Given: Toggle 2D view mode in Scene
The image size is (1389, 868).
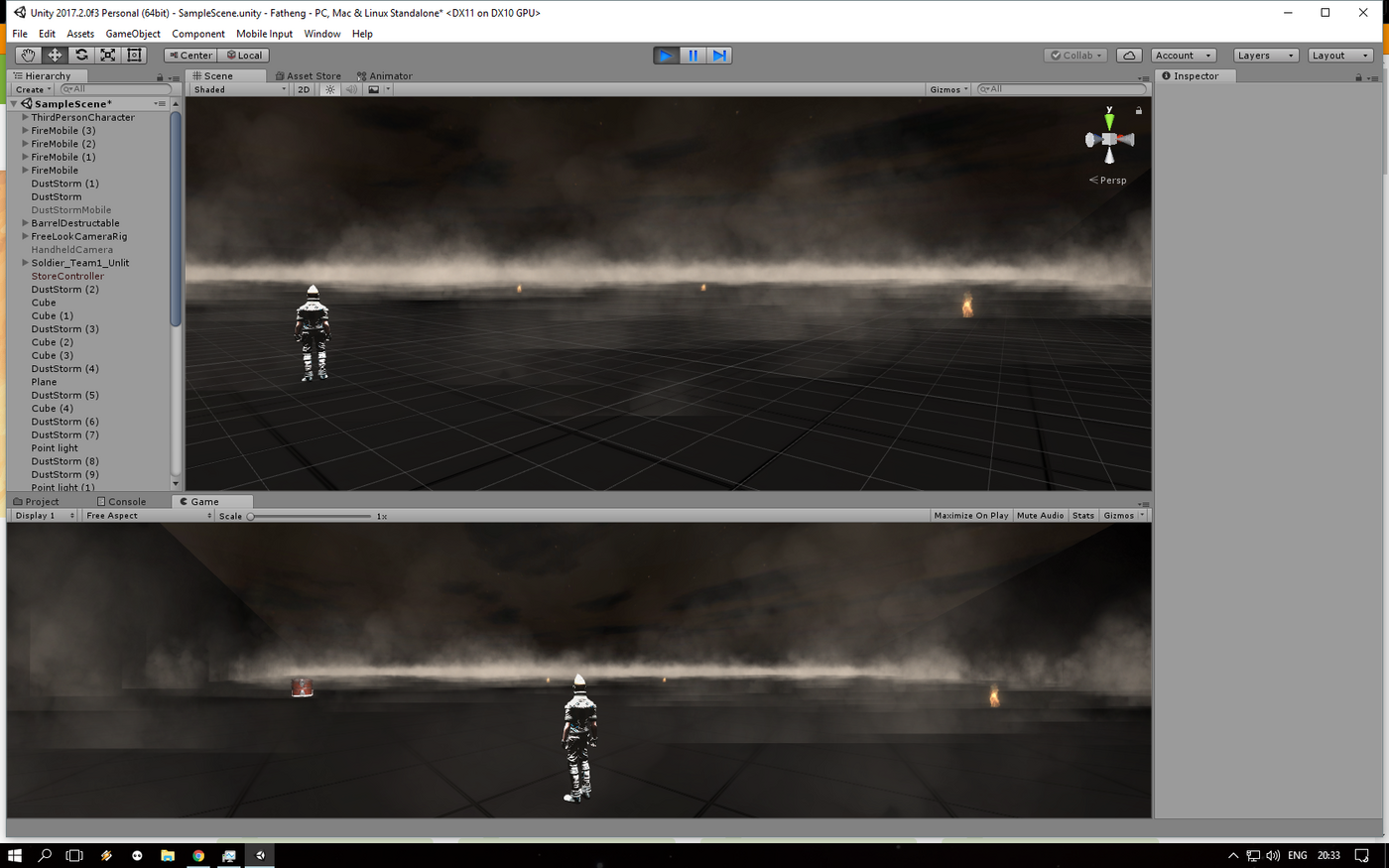Looking at the screenshot, I should [304, 89].
